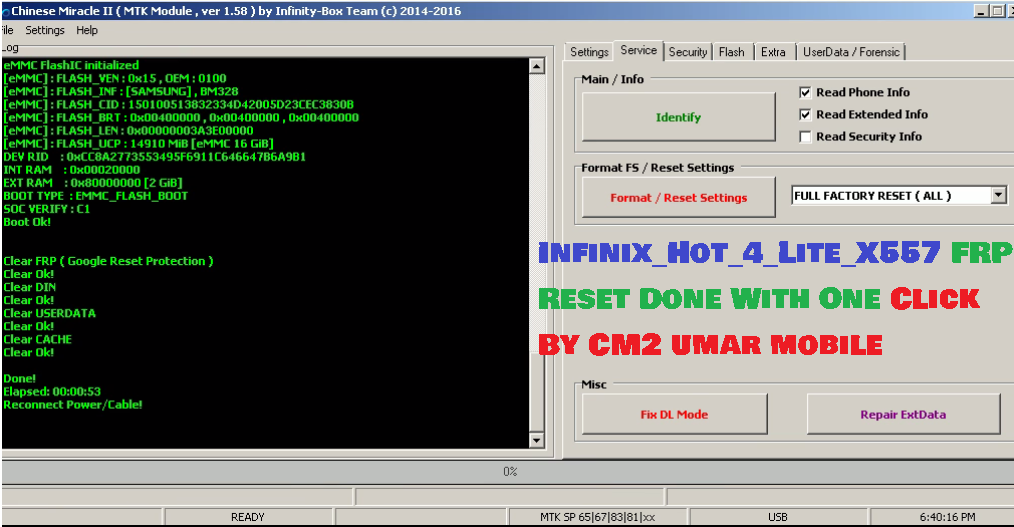Click log line 'Clear DIN'
Viewport: 1014px width, 527px height.
[x=29, y=287]
